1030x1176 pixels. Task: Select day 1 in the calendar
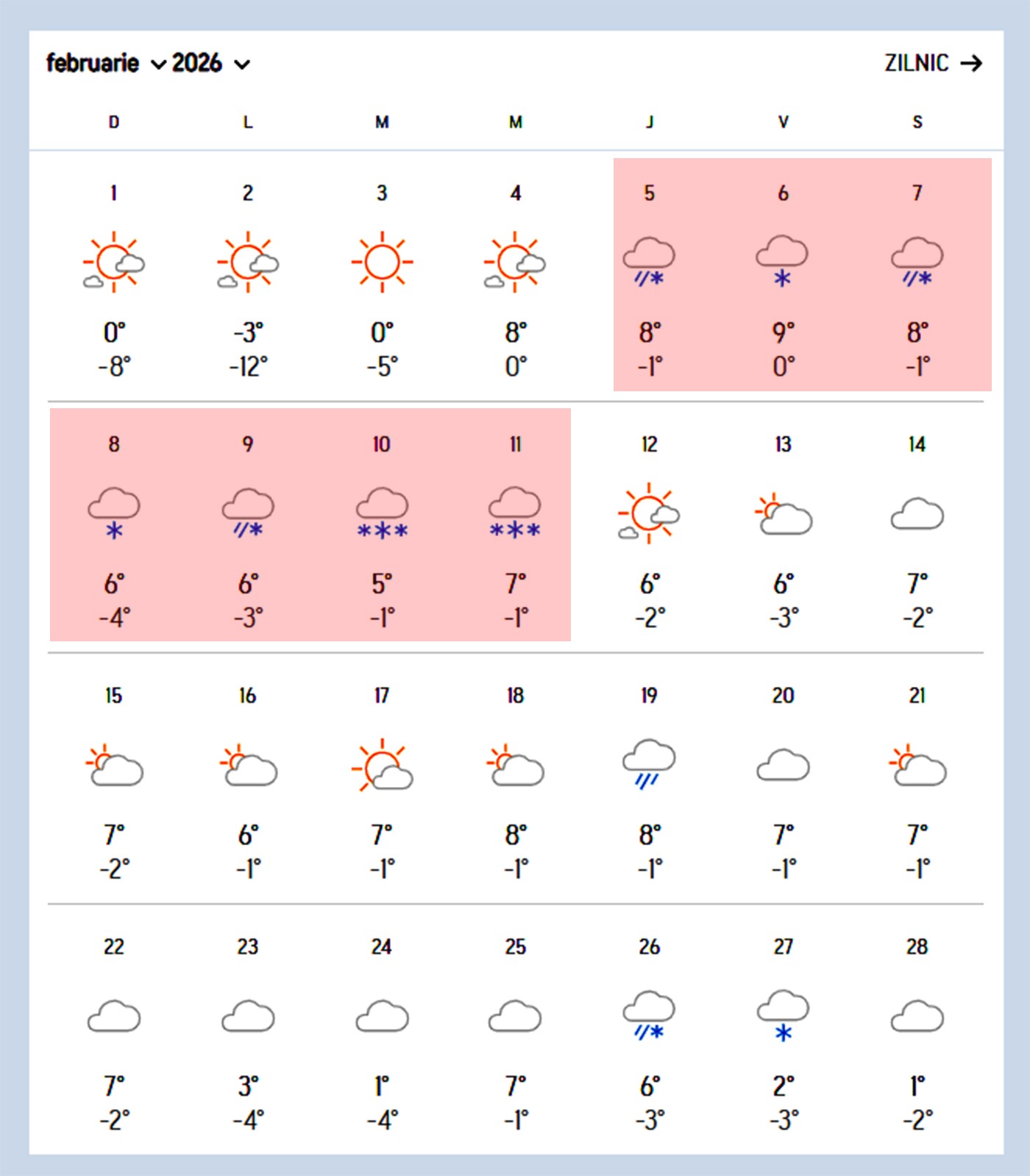click(x=113, y=193)
